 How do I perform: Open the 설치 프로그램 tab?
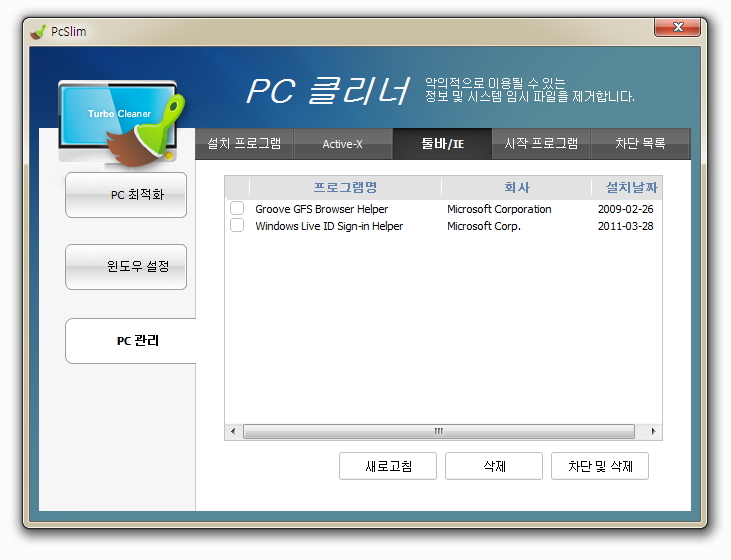tap(244, 144)
